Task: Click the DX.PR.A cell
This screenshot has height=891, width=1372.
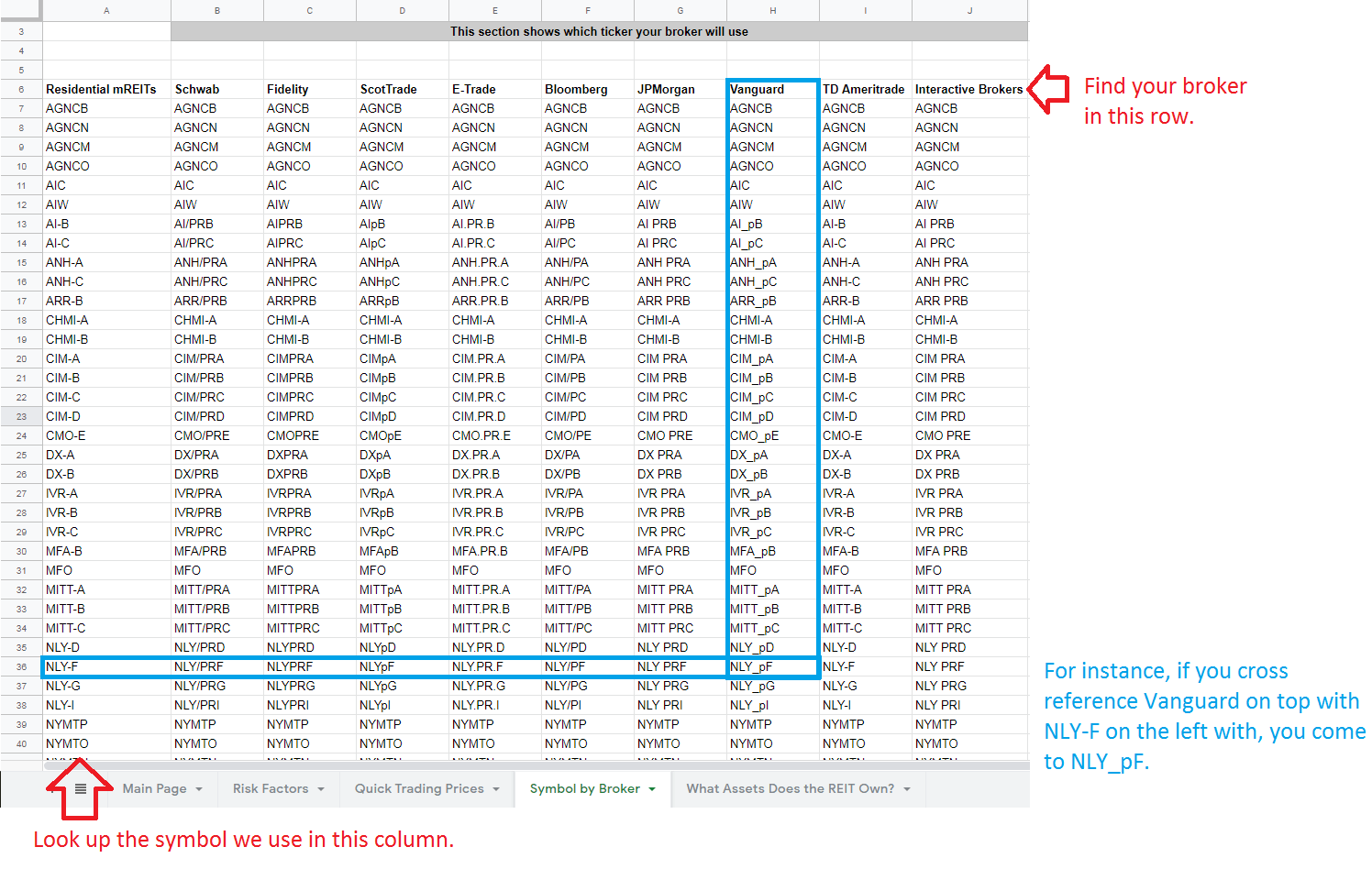Action: (x=495, y=455)
